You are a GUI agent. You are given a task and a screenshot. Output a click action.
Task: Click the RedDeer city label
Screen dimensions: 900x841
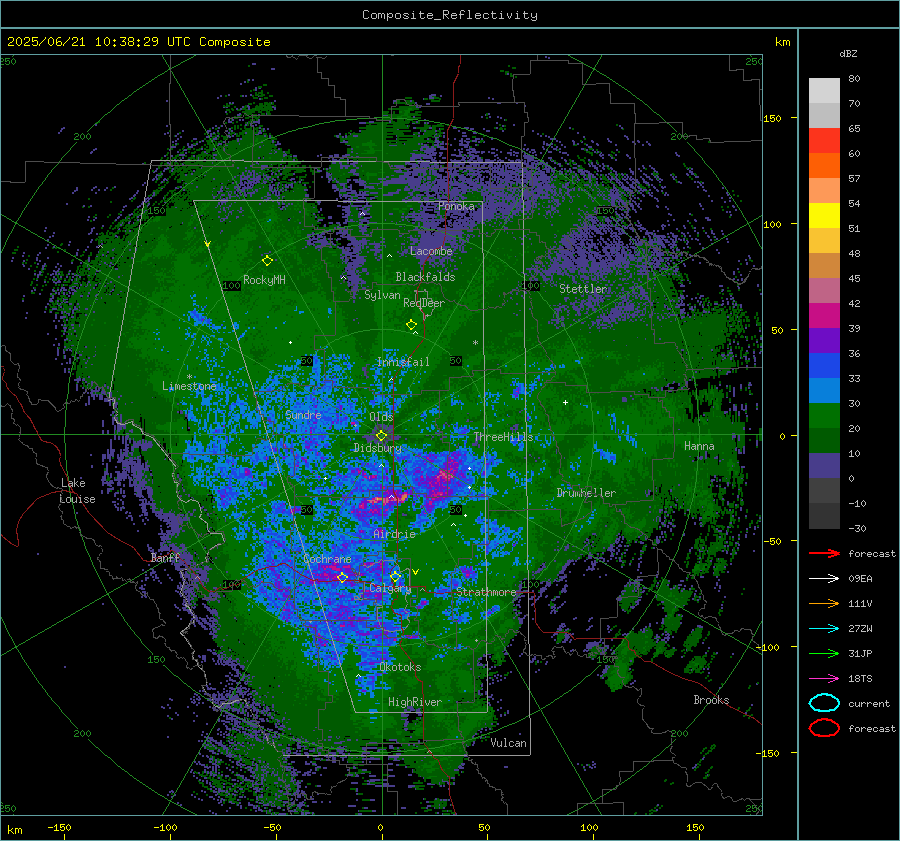point(424,303)
